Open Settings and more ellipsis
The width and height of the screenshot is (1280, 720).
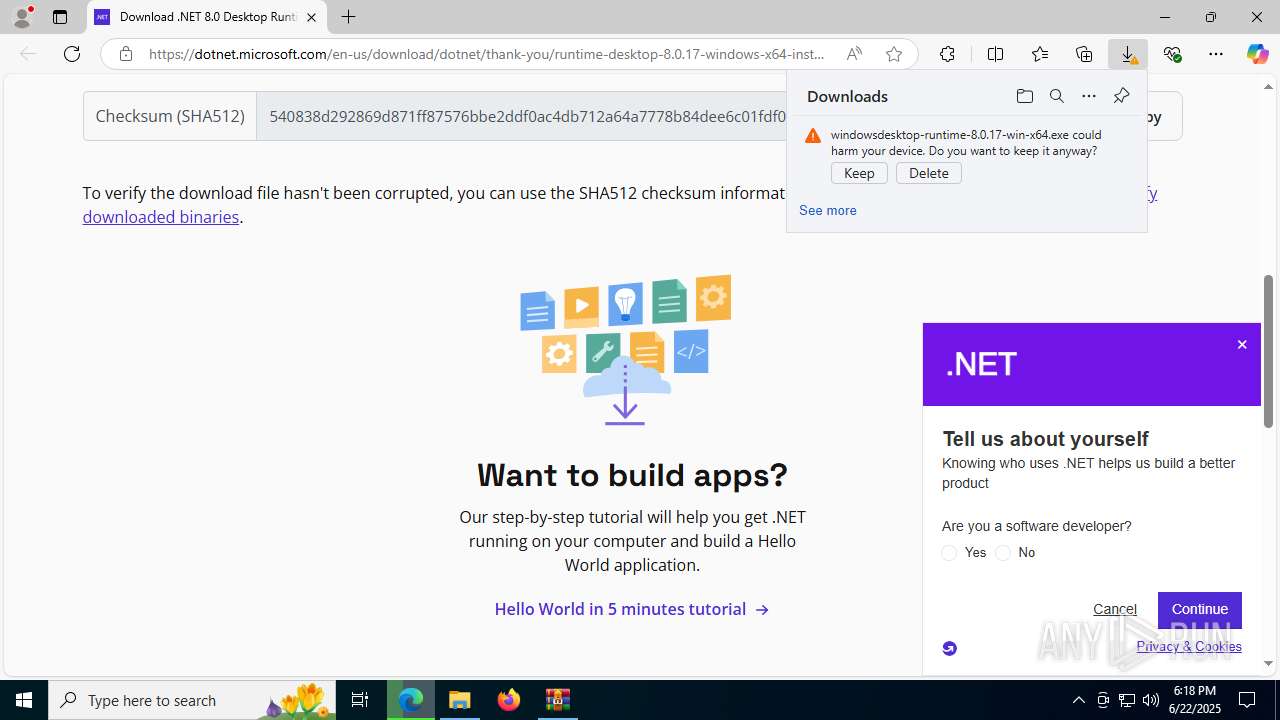pyautogui.click(x=1216, y=54)
